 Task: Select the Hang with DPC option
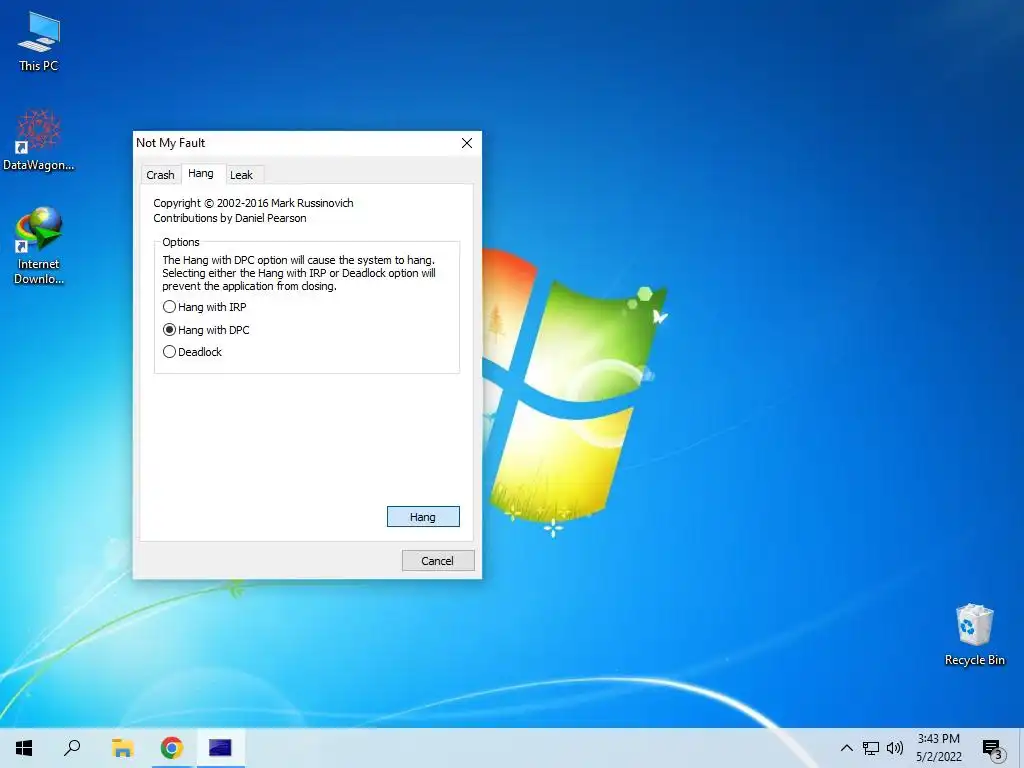point(206,330)
